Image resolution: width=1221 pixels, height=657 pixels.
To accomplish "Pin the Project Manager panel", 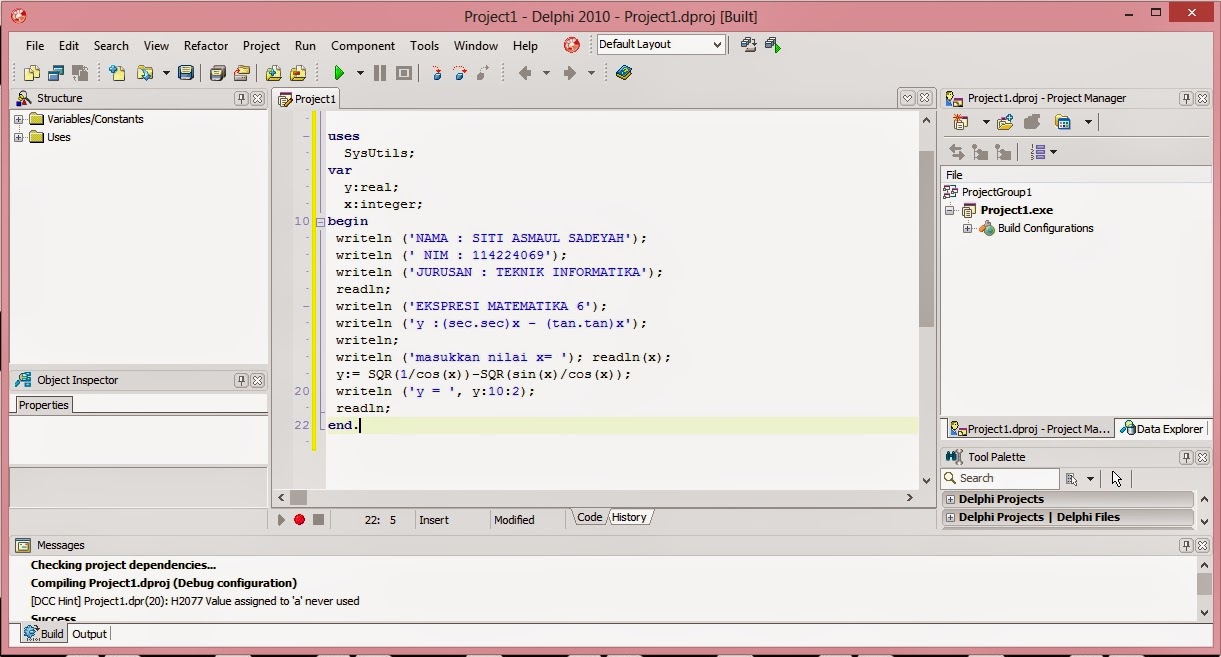I will pos(1186,98).
